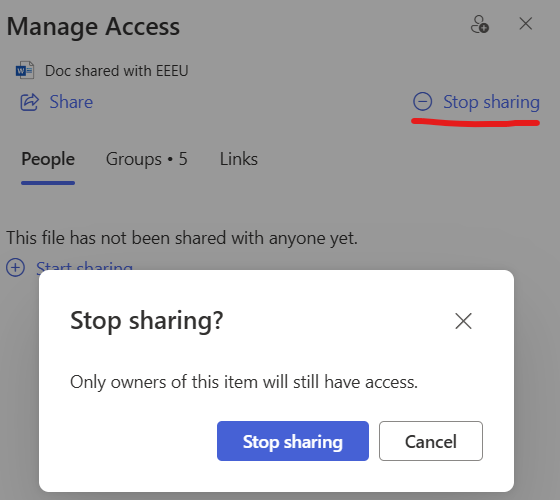The image size is (560, 500).
Task: Switch to the Links tab
Action: pyautogui.click(x=239, y=159)
